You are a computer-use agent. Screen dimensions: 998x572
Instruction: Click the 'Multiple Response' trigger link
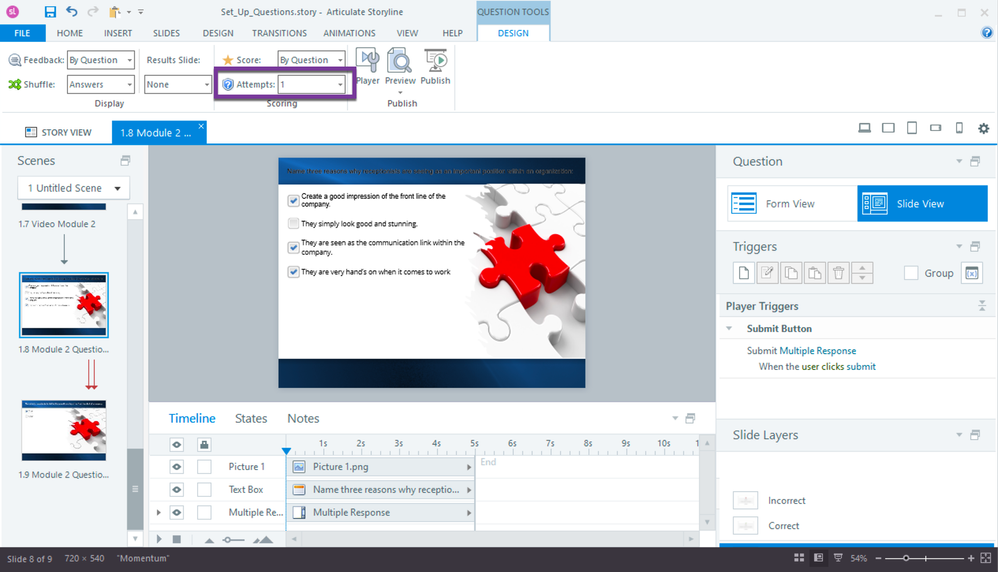[x=817, y=351]
